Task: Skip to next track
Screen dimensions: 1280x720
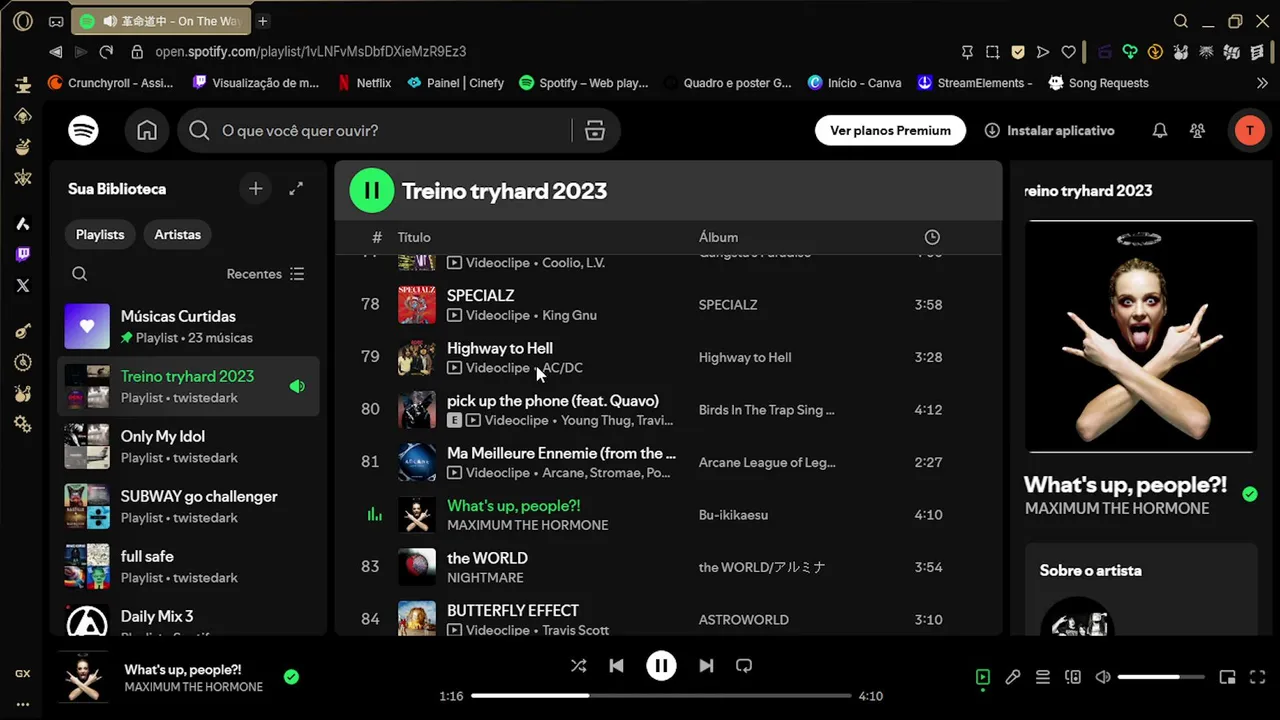Action: pyautogui.click(x=706, y=666)
